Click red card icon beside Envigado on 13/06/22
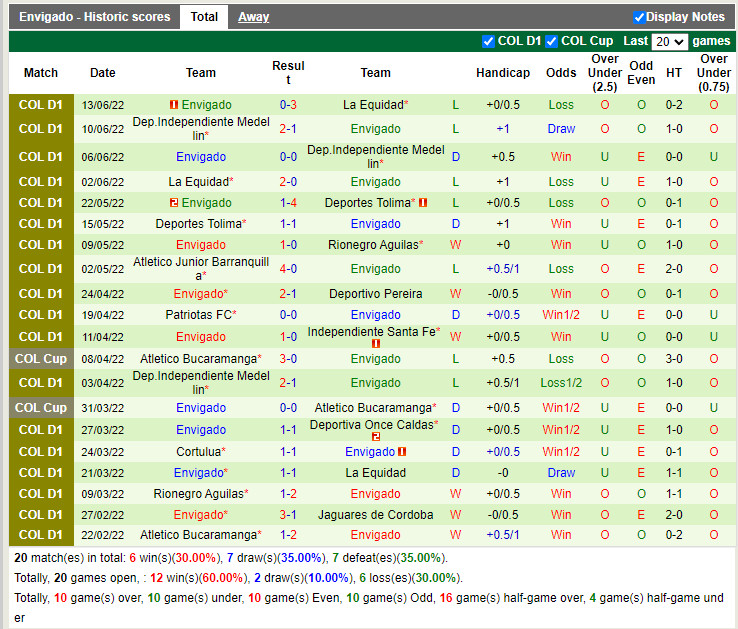The height and width of the screenshot is (629, 738). click(173, 105)
